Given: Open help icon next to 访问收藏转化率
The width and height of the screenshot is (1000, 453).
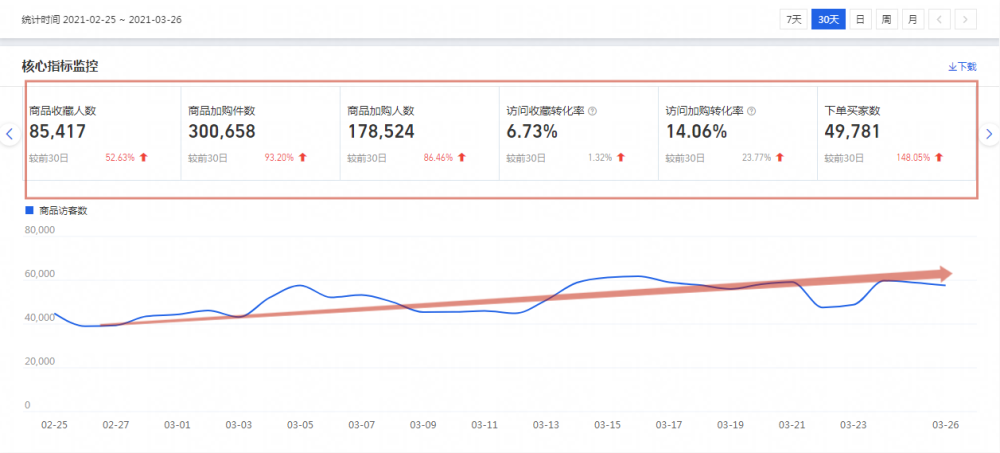Looking at the screenshot, I should pos(592,111).
